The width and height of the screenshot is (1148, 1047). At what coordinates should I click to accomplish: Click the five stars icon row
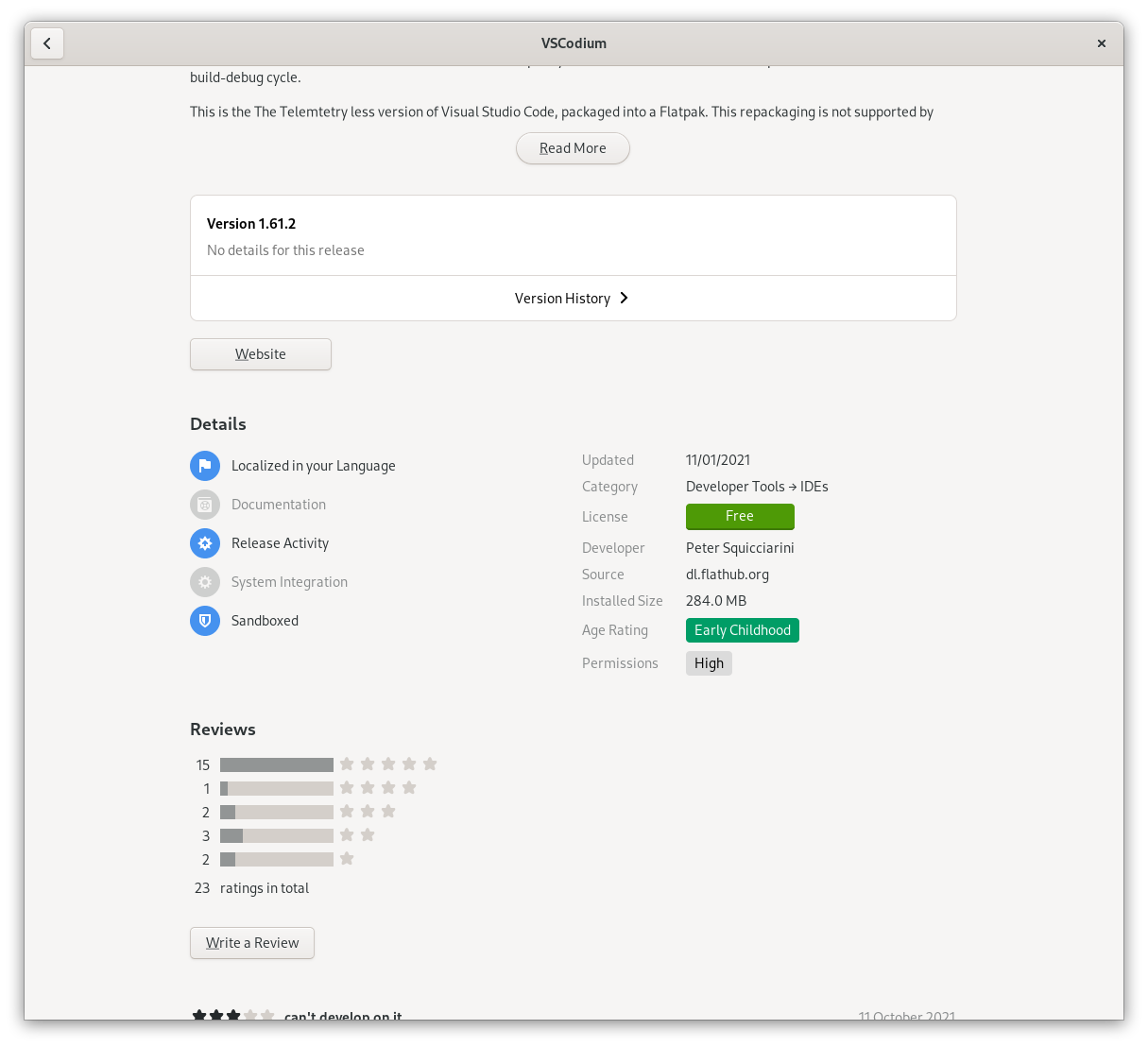388,764
